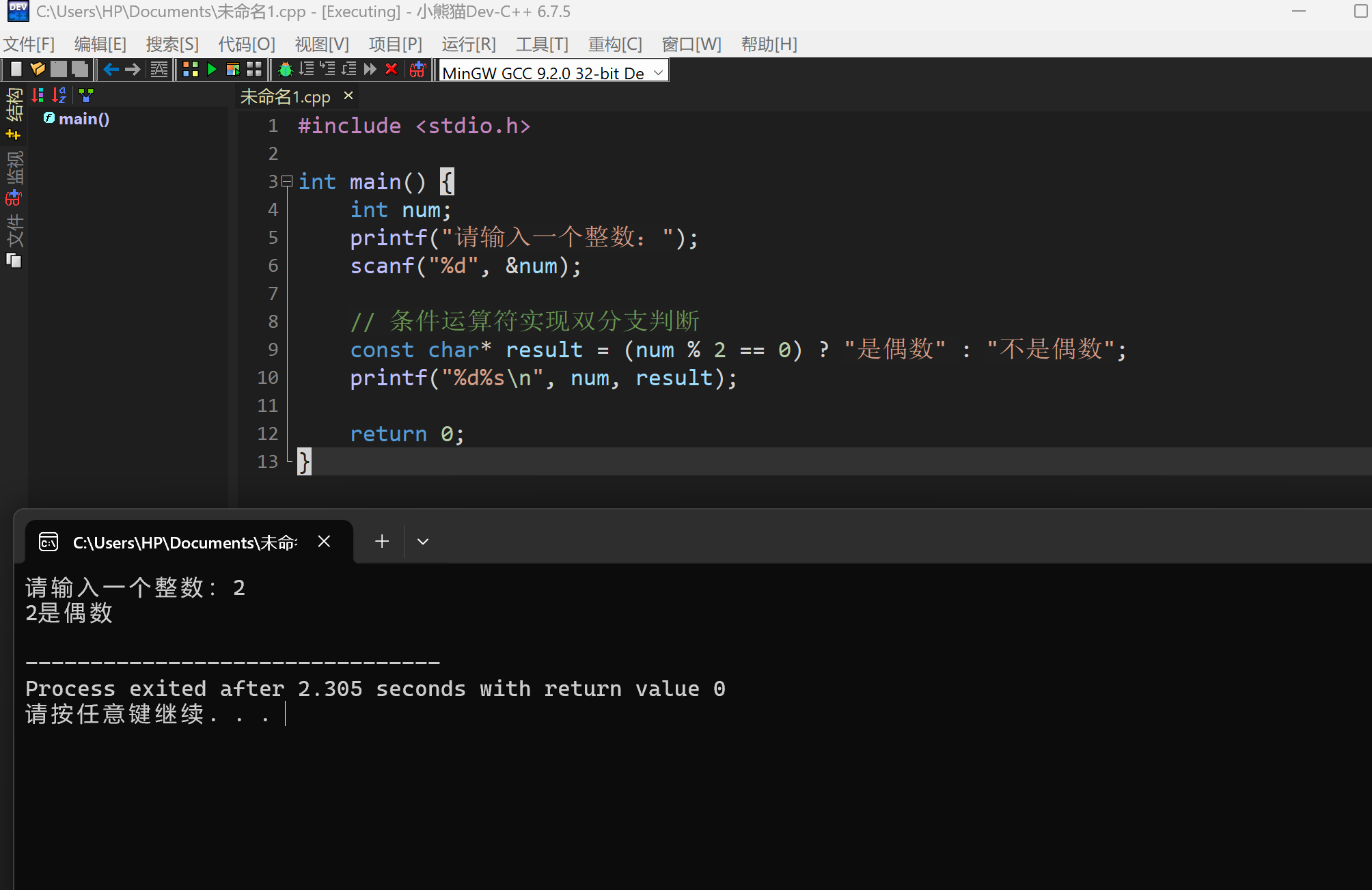Add a new terminal tab with plus
The height and width of the screenshot is (890, 1372).
382,542
